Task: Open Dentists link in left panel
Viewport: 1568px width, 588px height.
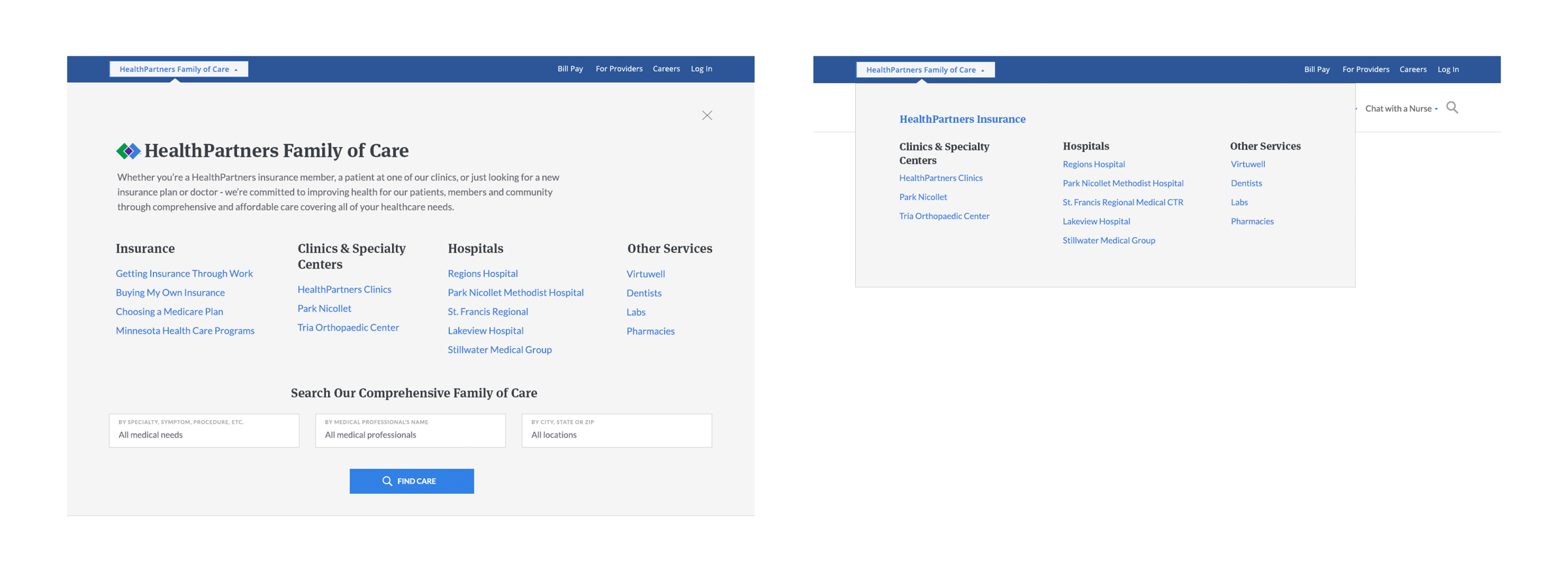Action: (x=644, y=293)
